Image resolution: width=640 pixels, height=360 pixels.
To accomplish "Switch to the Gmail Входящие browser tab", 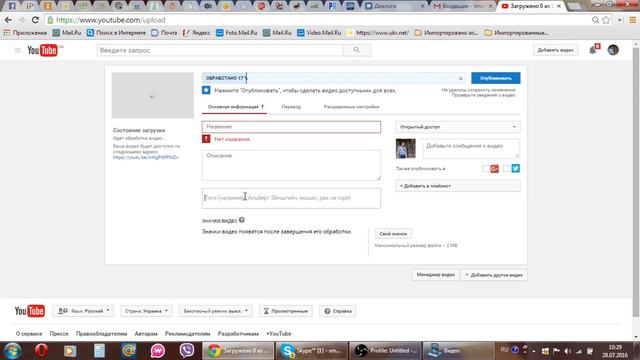I will (x=462, y=6).
